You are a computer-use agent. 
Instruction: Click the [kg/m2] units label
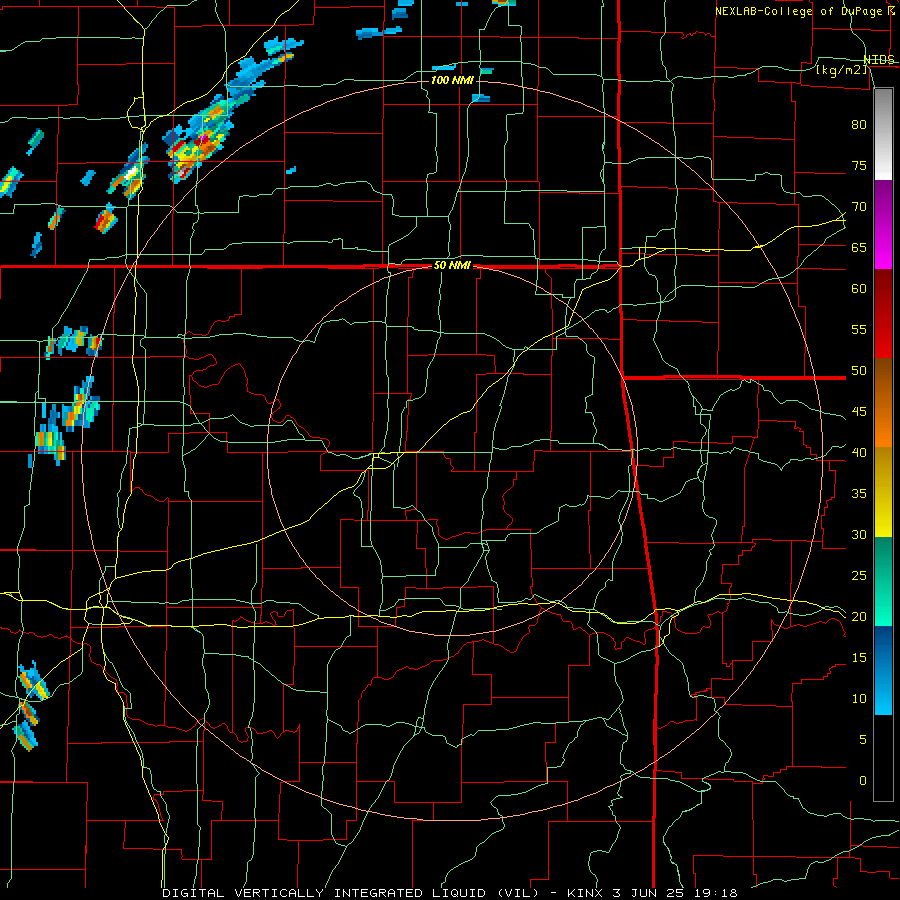[x=842, y=69]
